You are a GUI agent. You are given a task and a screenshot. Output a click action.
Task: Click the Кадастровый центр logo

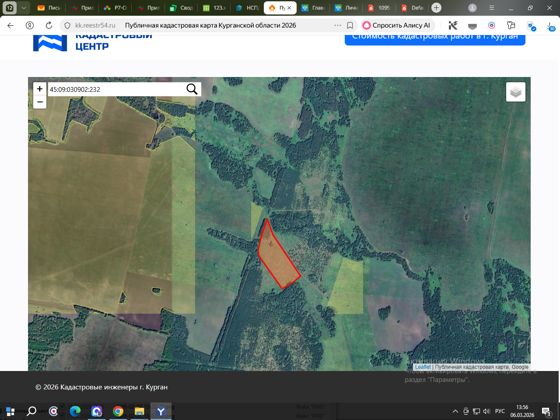tap(92, 42)
